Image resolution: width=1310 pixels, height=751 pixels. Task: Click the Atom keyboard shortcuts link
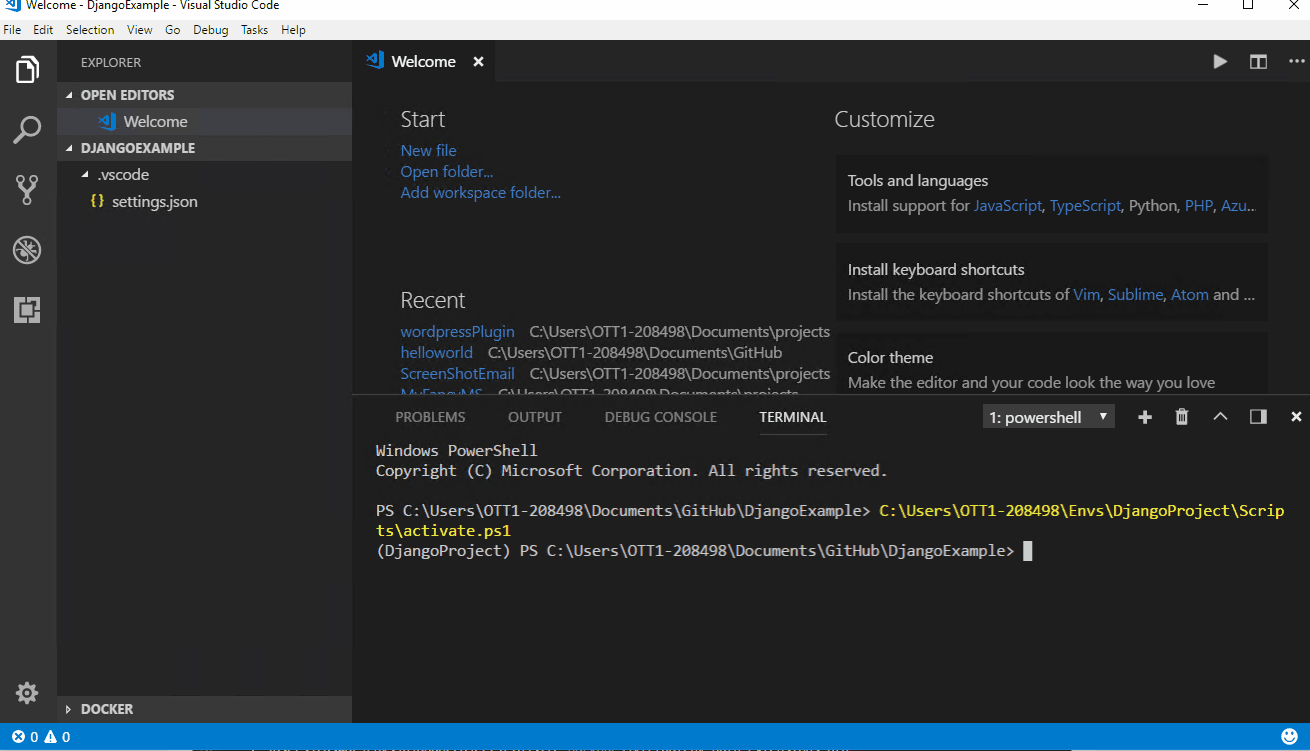point(1190,295)
